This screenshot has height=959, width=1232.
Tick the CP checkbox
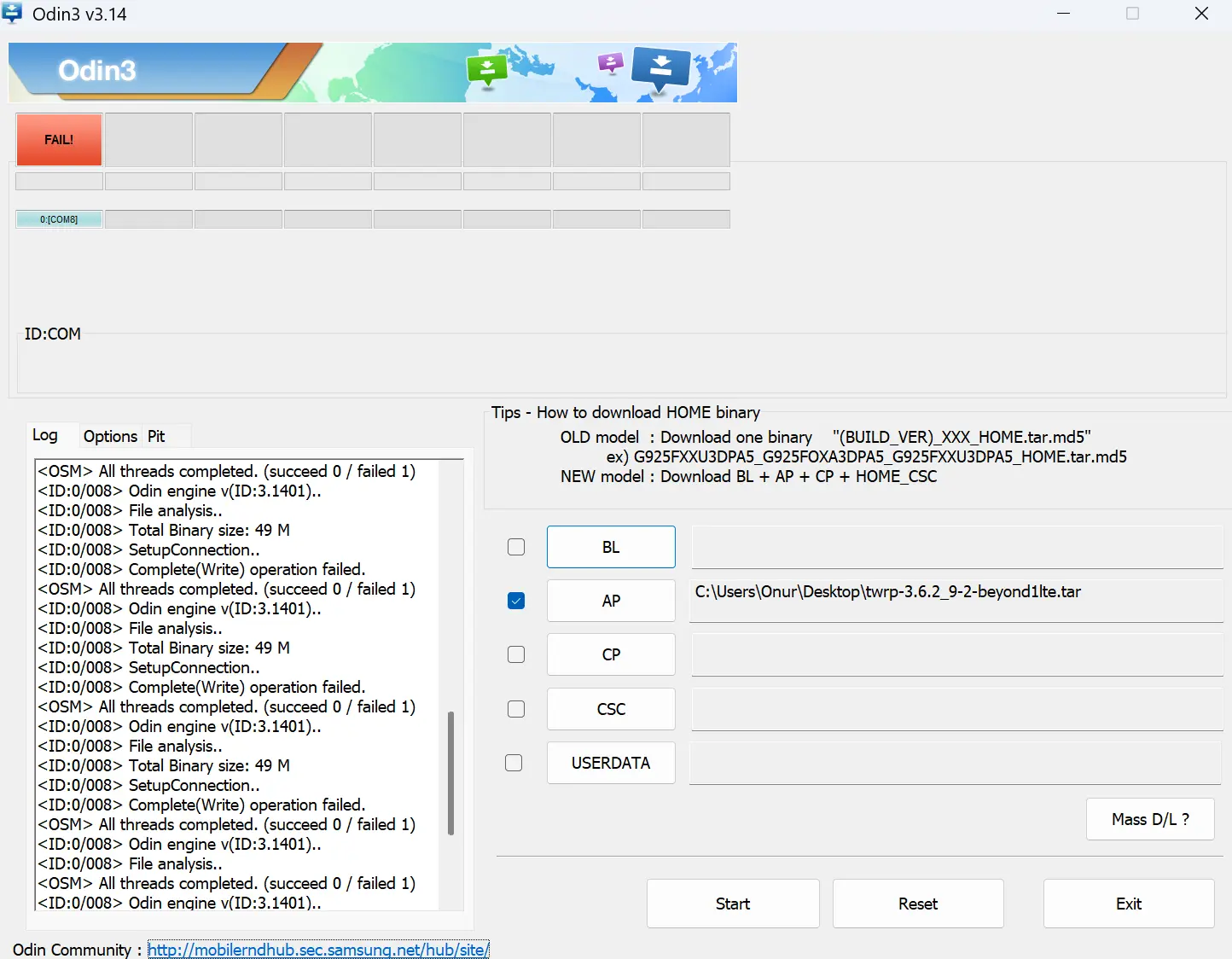pyautogui.click(x=516, y=654)
